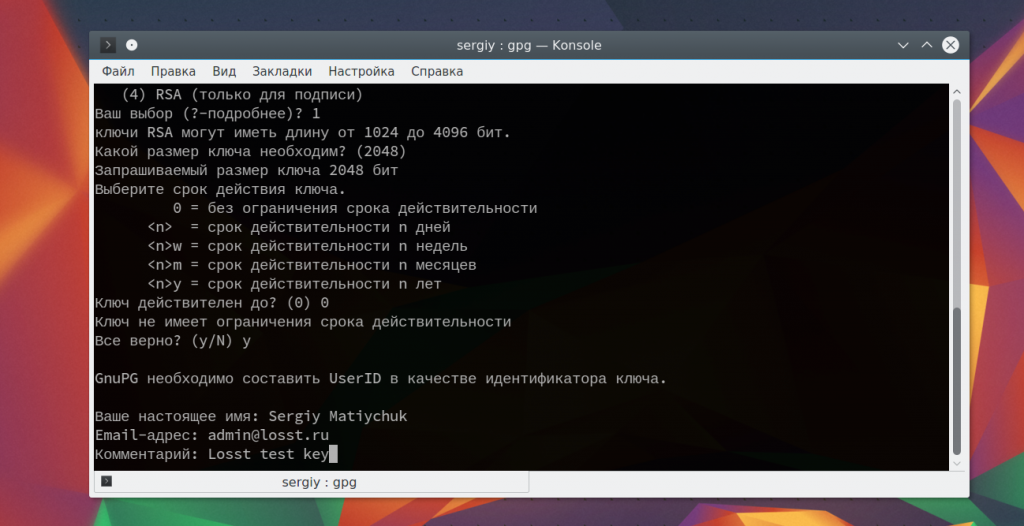Maximize the Konsole window
Image resolution: width=1024 pixels, height=526 pixels.
click(927, 46)
